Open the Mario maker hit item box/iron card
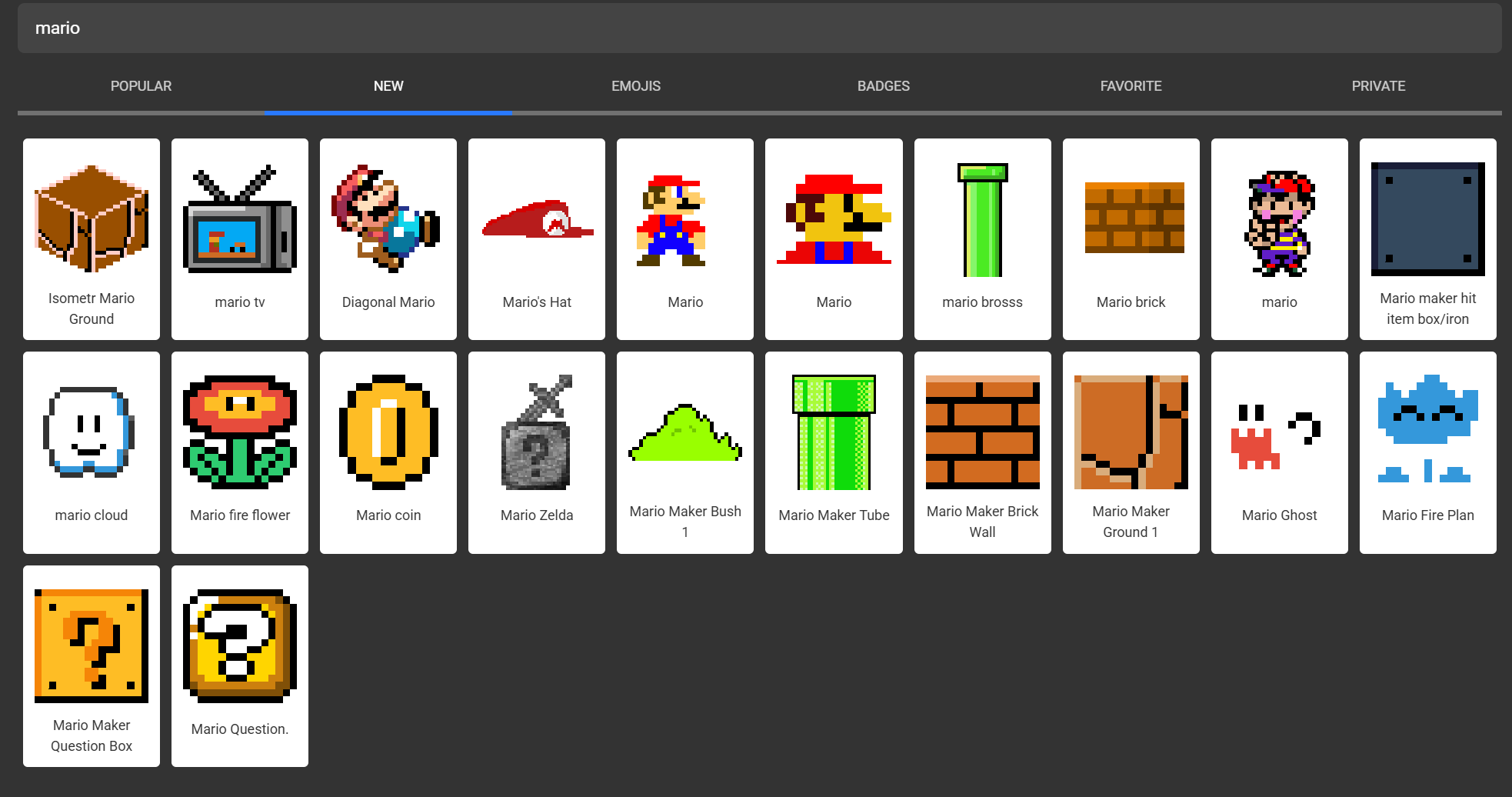1512x797 pixels. (1428, 239)
